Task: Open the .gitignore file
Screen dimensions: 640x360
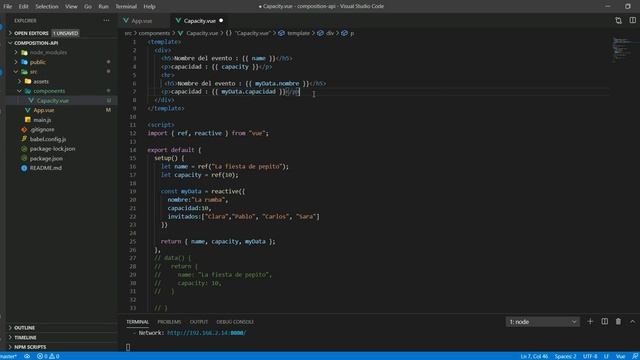Action: click(42, 129)
